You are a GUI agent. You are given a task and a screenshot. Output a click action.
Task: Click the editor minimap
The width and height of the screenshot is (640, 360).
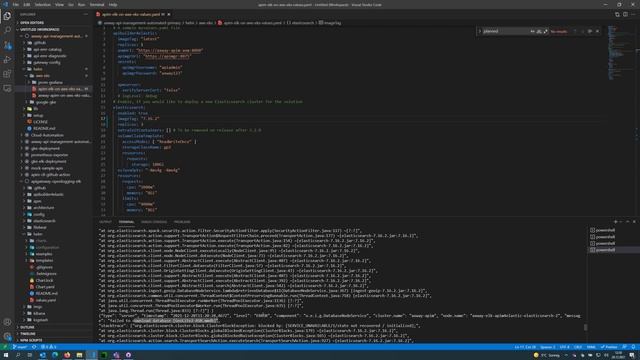[620, 53]
